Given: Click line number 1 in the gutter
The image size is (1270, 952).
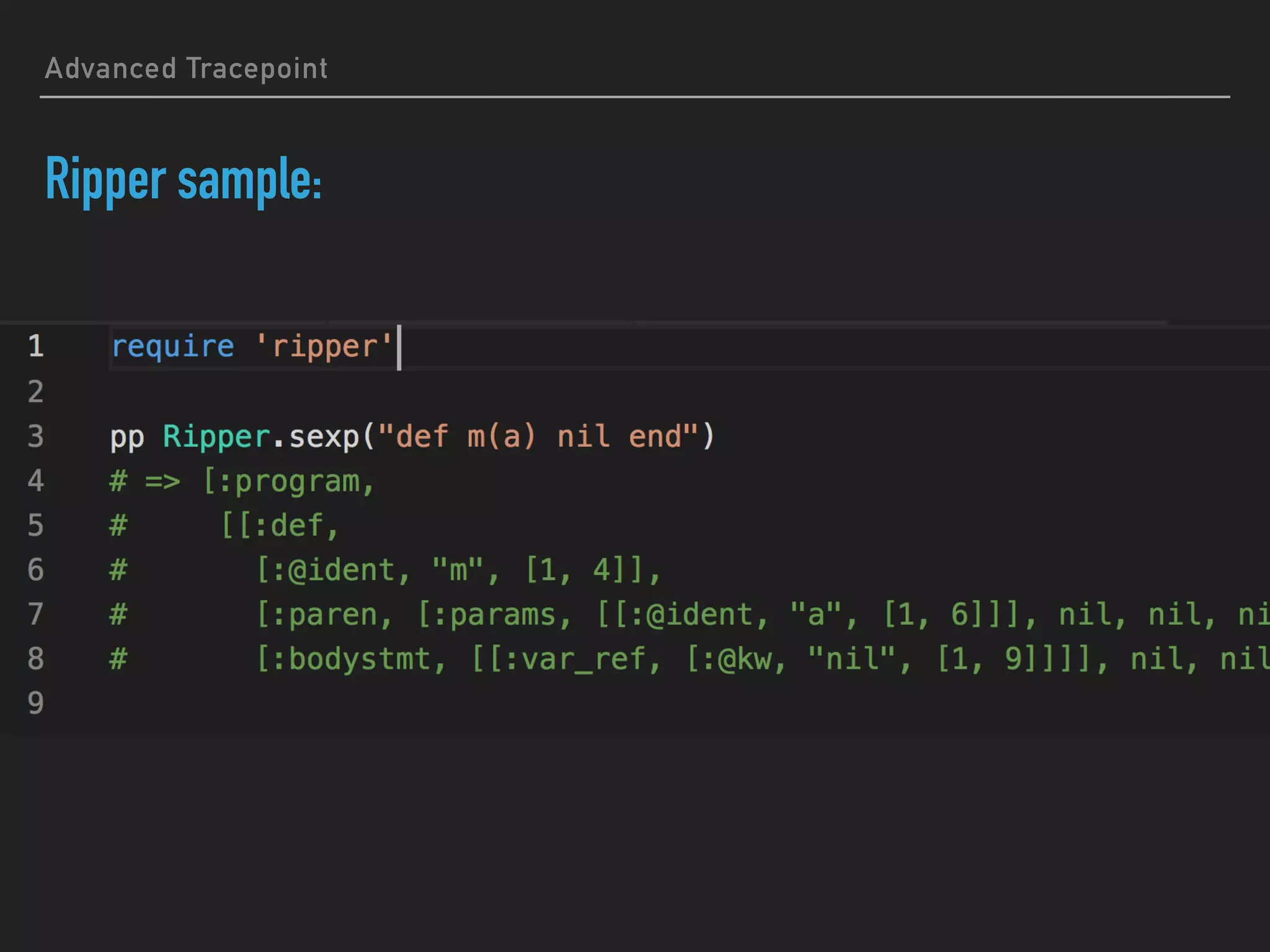Looking at the screenshot, I should [x=36, y=346].
